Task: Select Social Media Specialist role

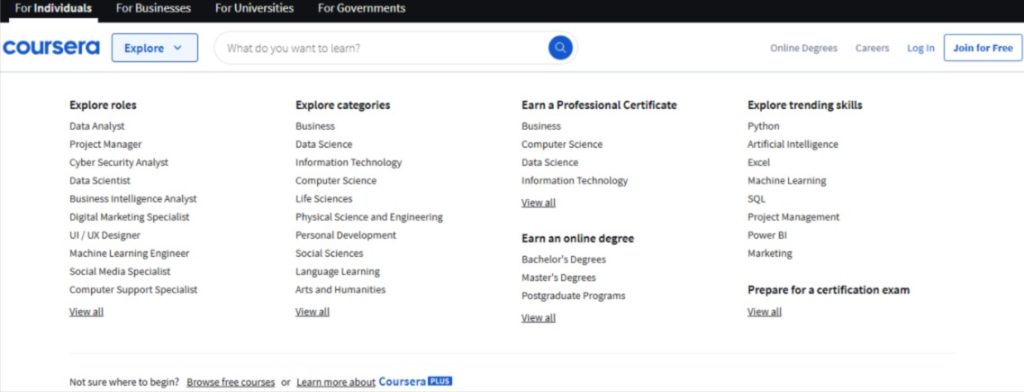Action: [120, 271]
